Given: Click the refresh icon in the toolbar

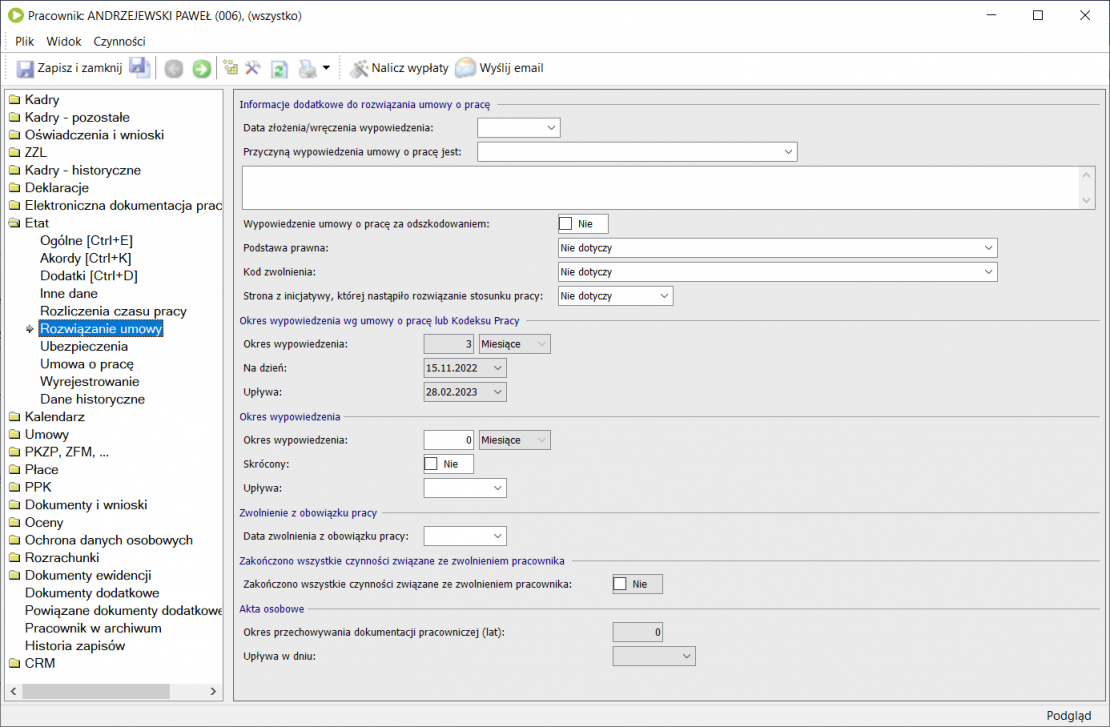Looking at the screenshot, I should coord(280,69).
